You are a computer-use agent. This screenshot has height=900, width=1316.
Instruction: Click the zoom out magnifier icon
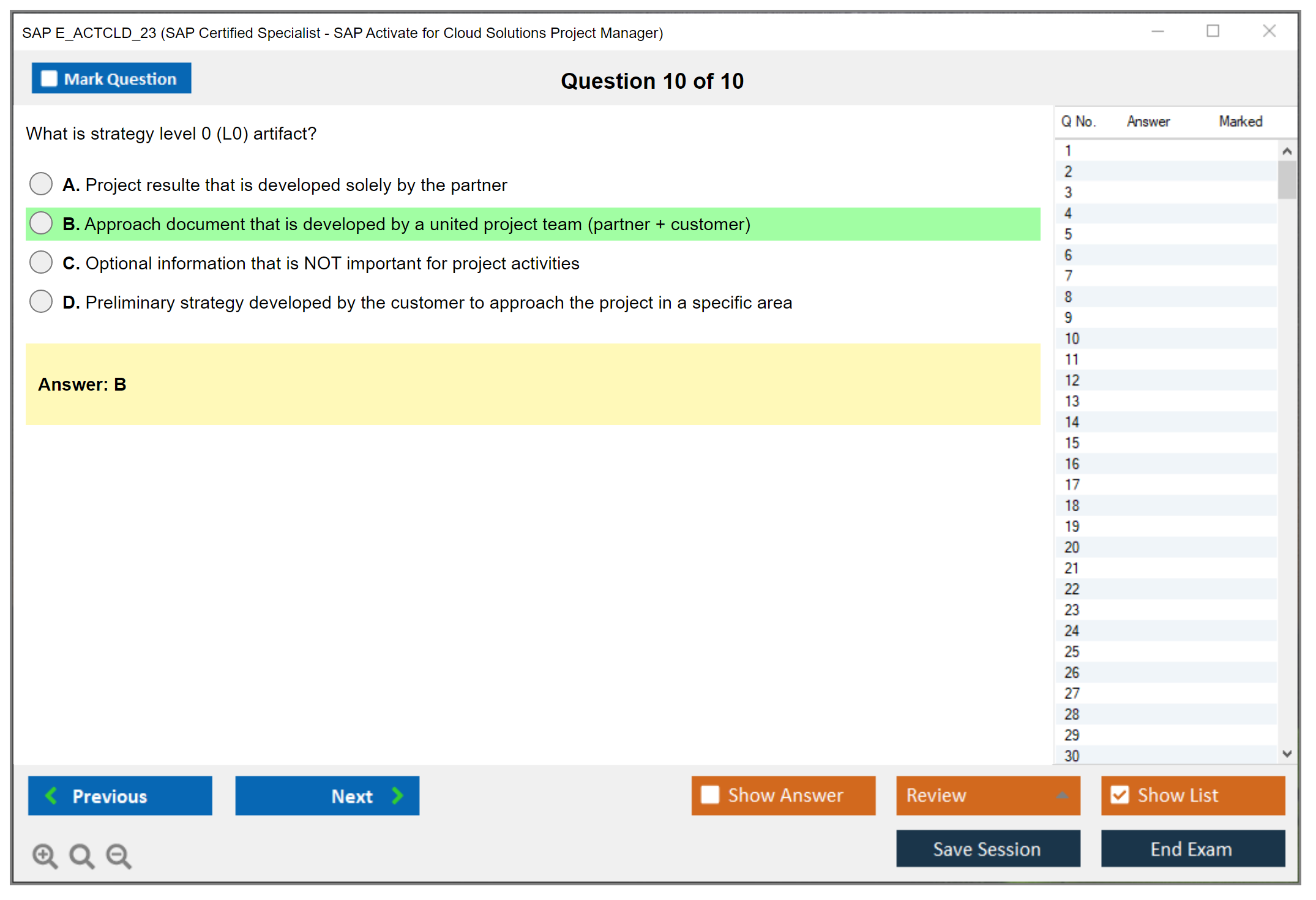pyautogui.click(x=118, y=855)
